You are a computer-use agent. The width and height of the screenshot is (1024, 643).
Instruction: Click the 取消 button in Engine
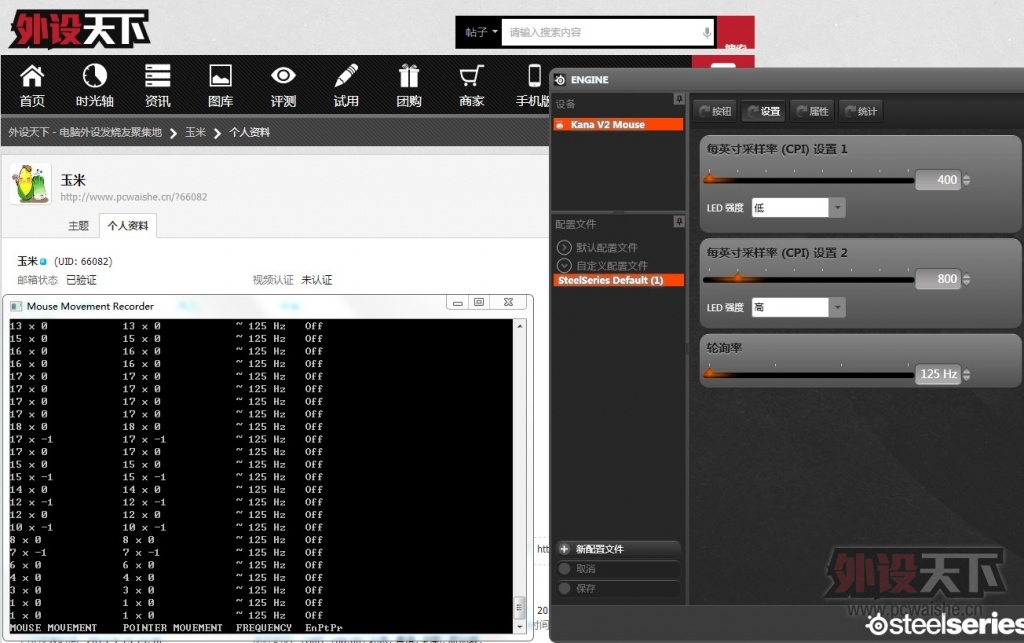[618, 569]
